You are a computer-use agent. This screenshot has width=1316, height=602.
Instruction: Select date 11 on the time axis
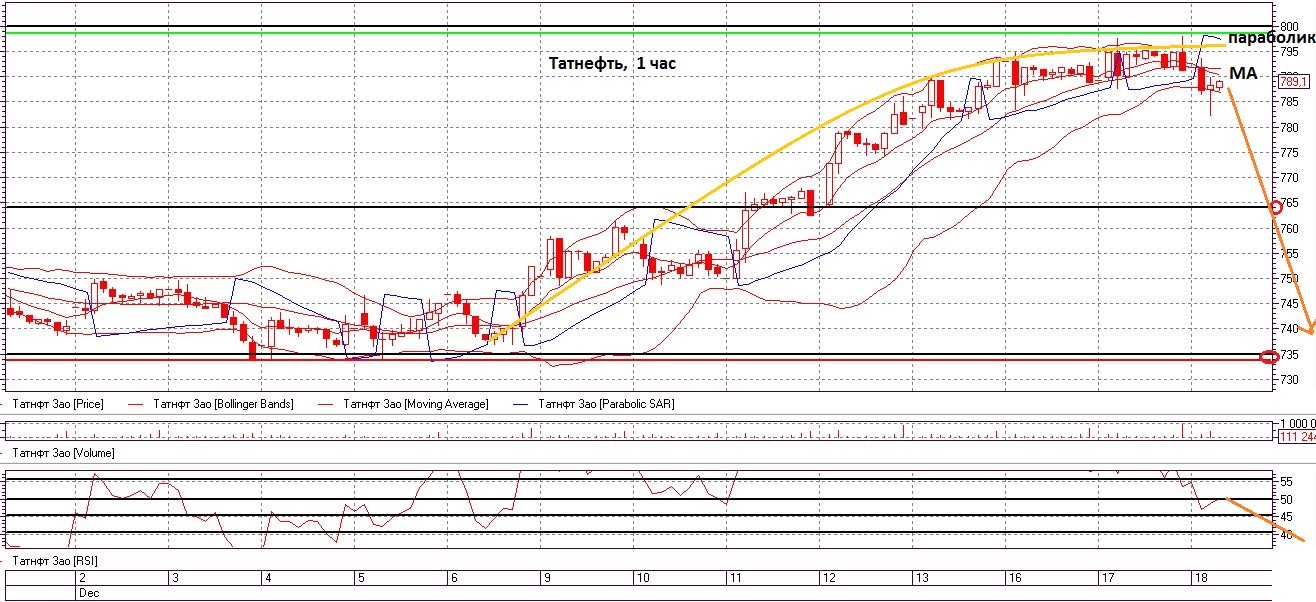[736, 578]
